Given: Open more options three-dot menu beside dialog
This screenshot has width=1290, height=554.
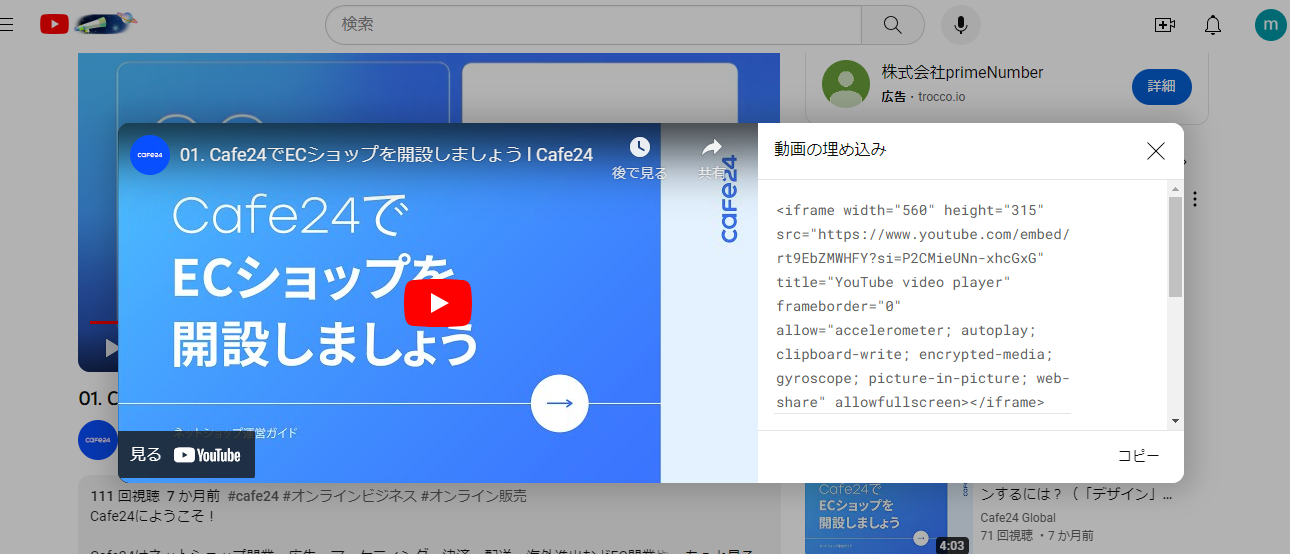Looking at the screenshot, I should 1194,199.
